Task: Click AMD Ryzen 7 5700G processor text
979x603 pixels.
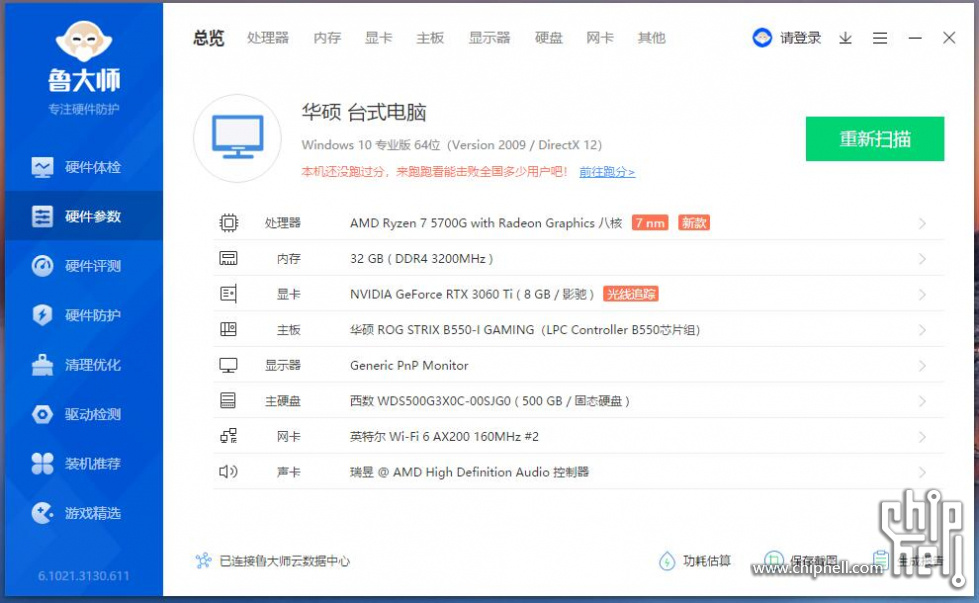Action: 486,223
